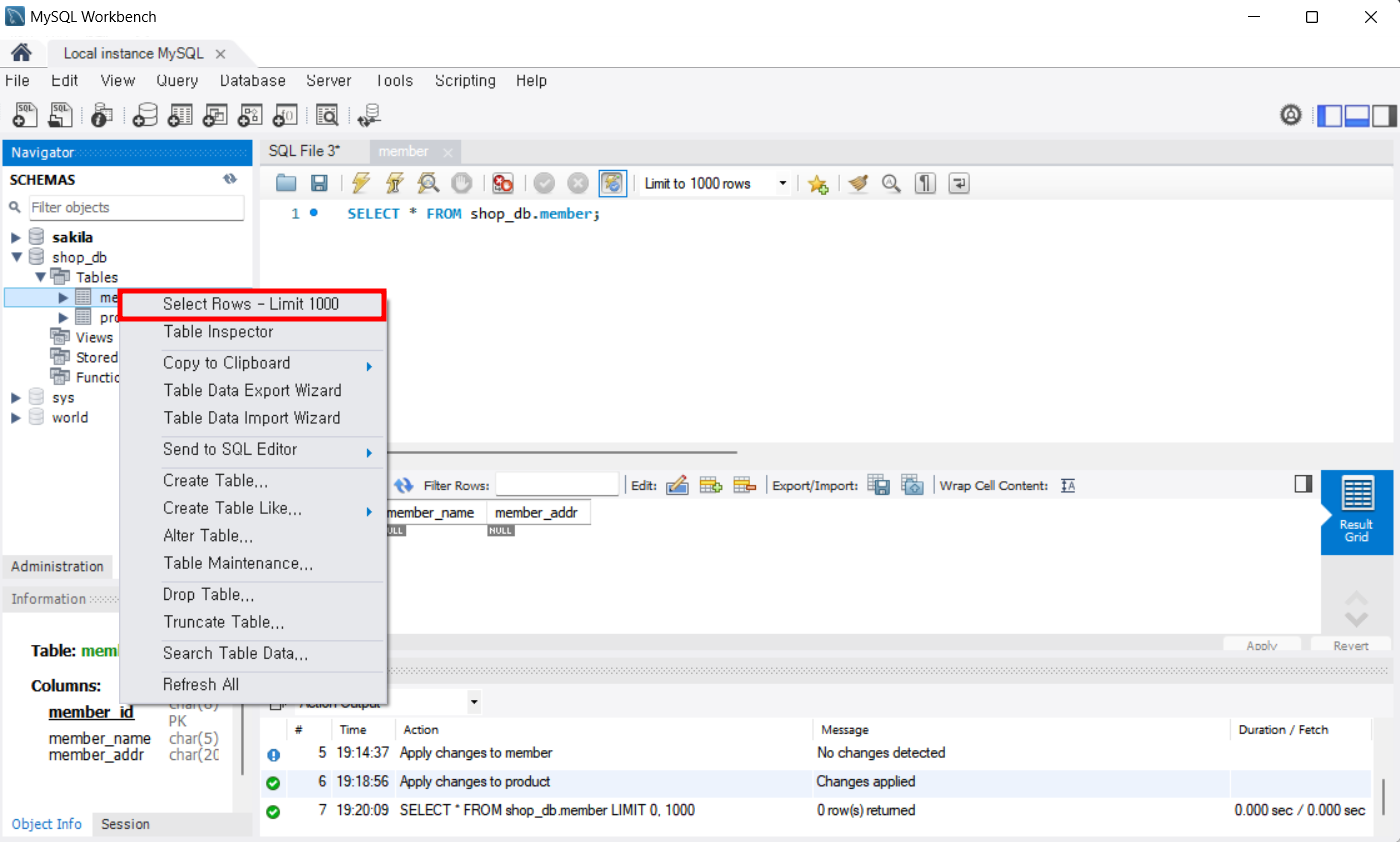Create a new stored procedure icon
1400x842 pixels.
click(250, 115)
